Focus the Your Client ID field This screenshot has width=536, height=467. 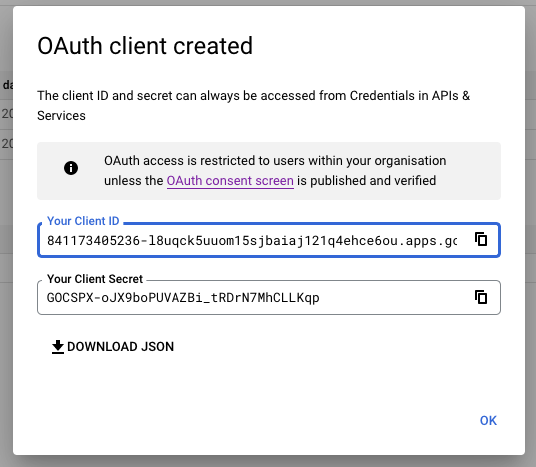click(269, 240)
